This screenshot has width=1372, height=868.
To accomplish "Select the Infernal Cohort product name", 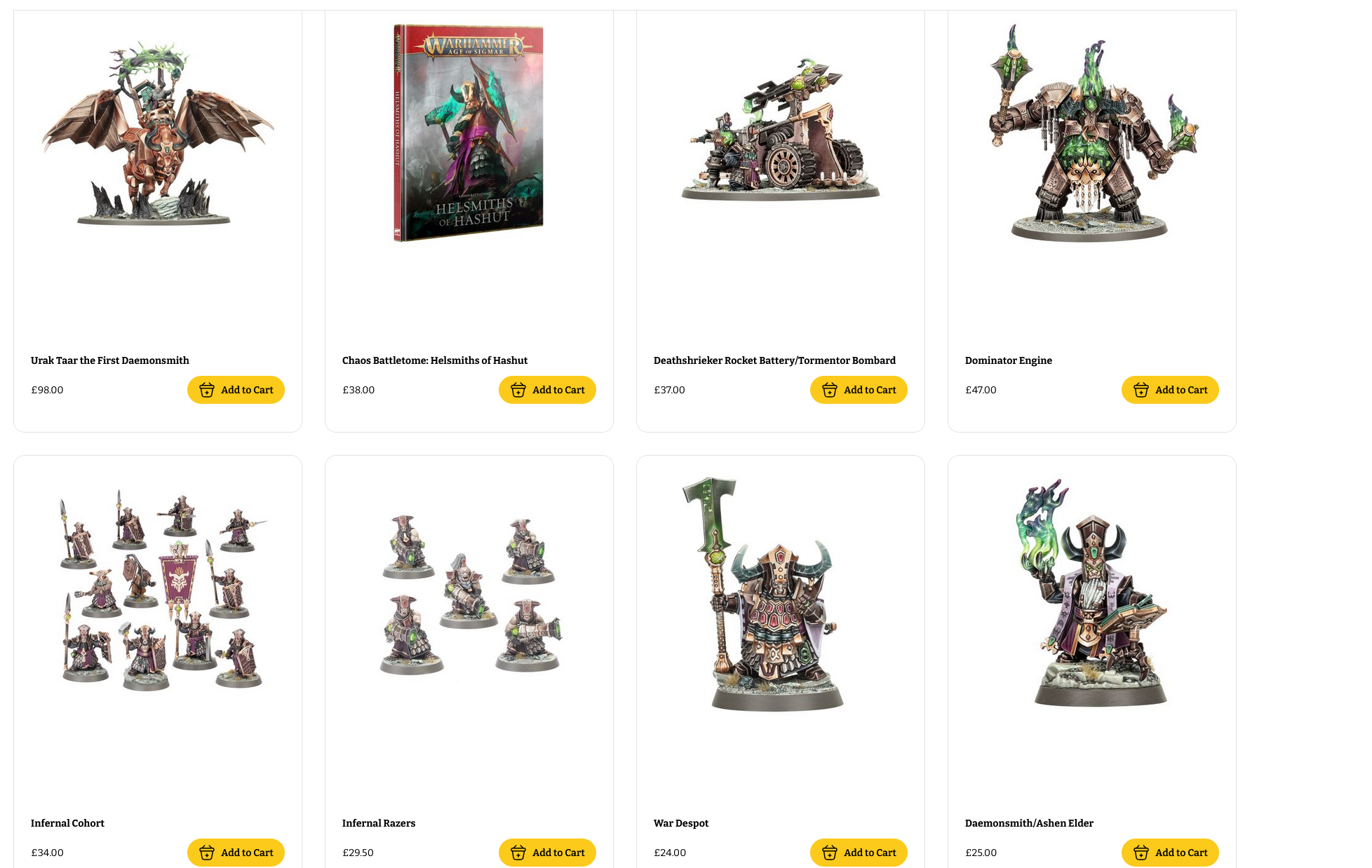I will pos(67,823).
